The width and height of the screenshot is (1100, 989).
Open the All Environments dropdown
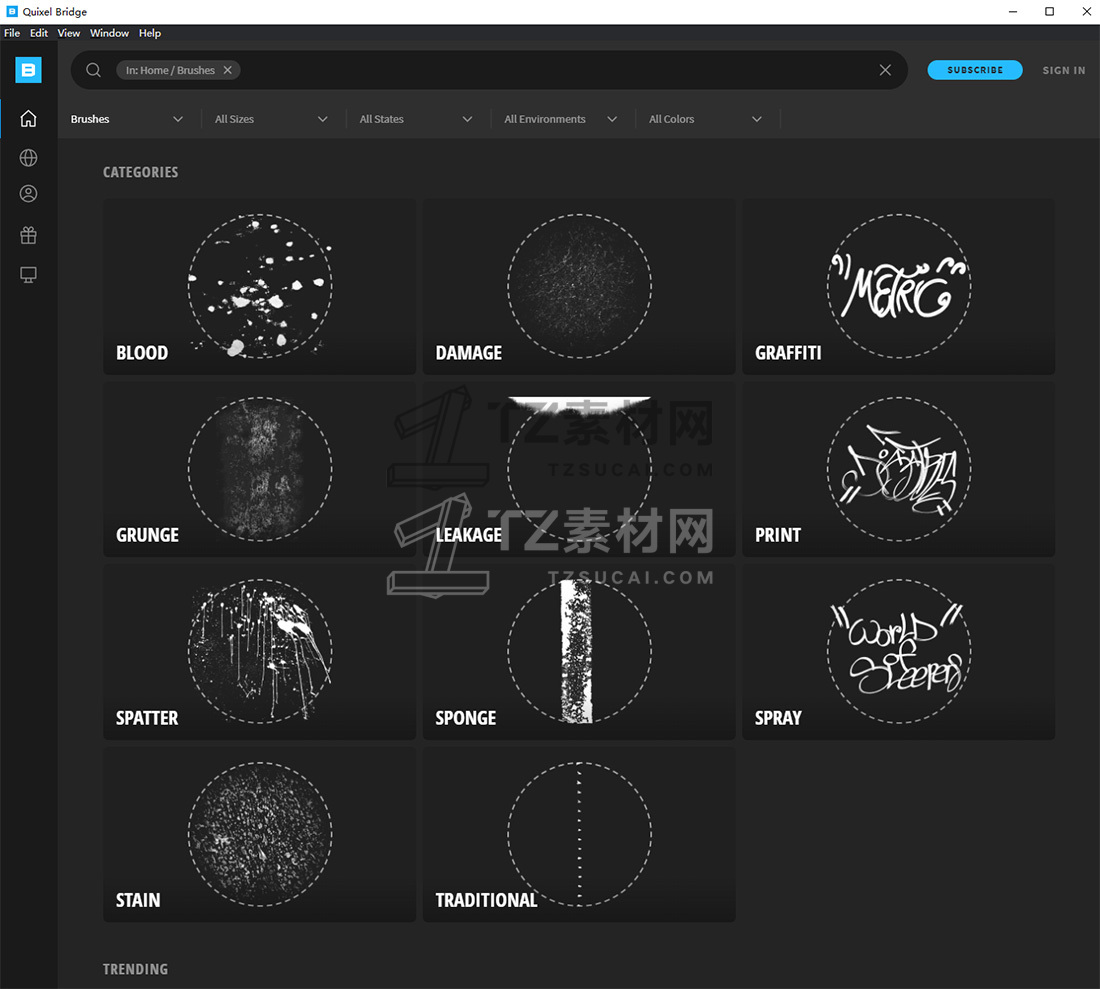[x=561, y=119]
